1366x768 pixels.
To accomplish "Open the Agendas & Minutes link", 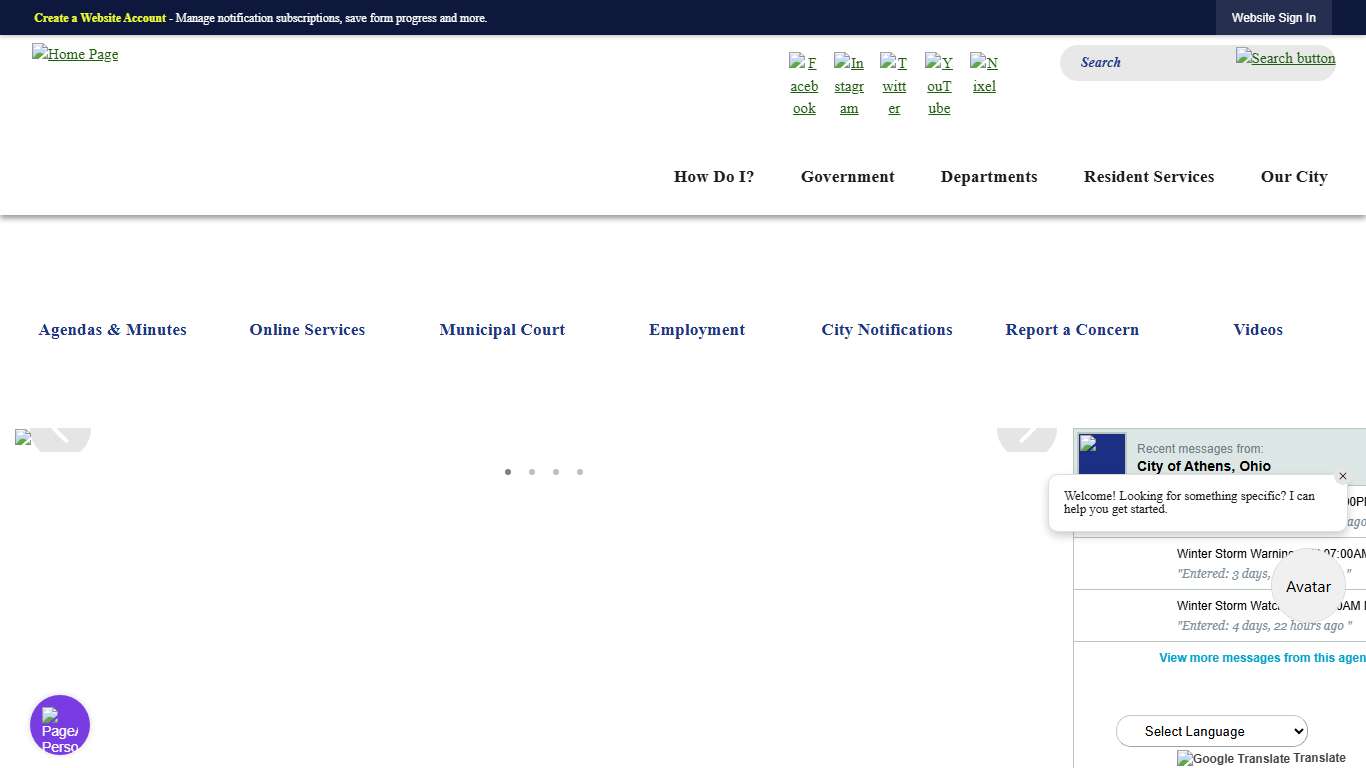I will pyautogui.click(x=112, y=330).
